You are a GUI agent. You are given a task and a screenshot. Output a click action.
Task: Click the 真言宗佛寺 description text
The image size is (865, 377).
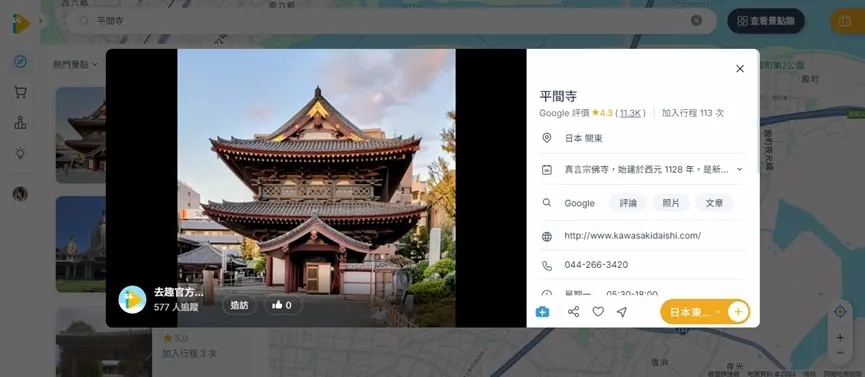click(647, 169)
